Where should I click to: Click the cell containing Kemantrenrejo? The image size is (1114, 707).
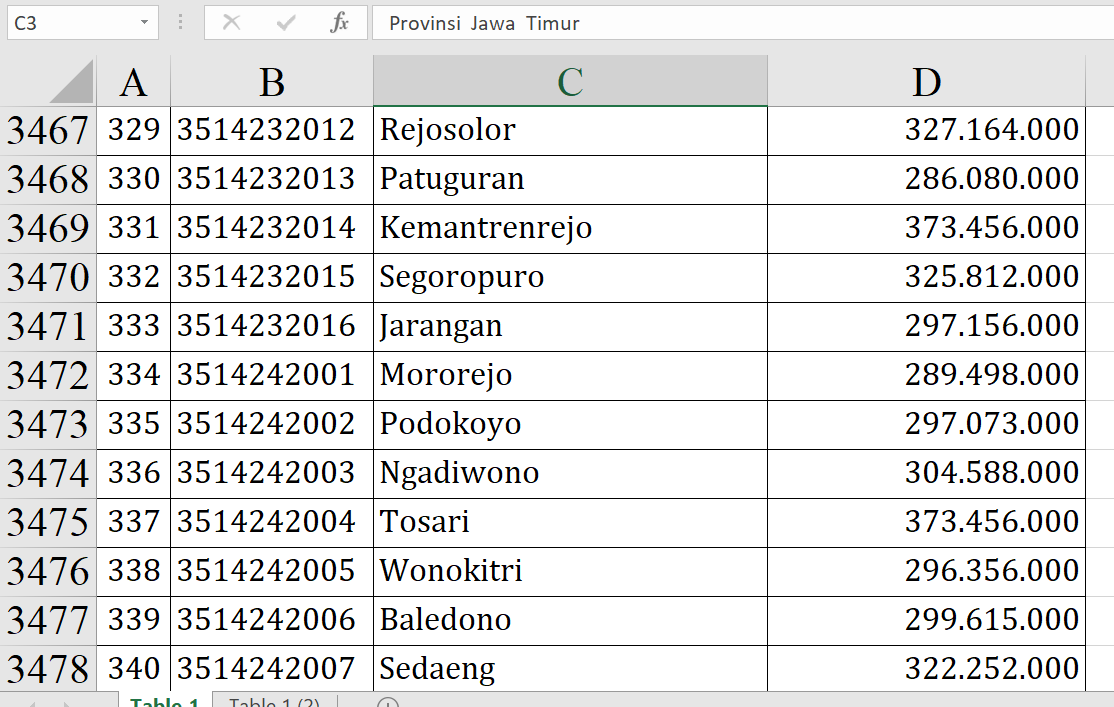(x=570, y=228)
